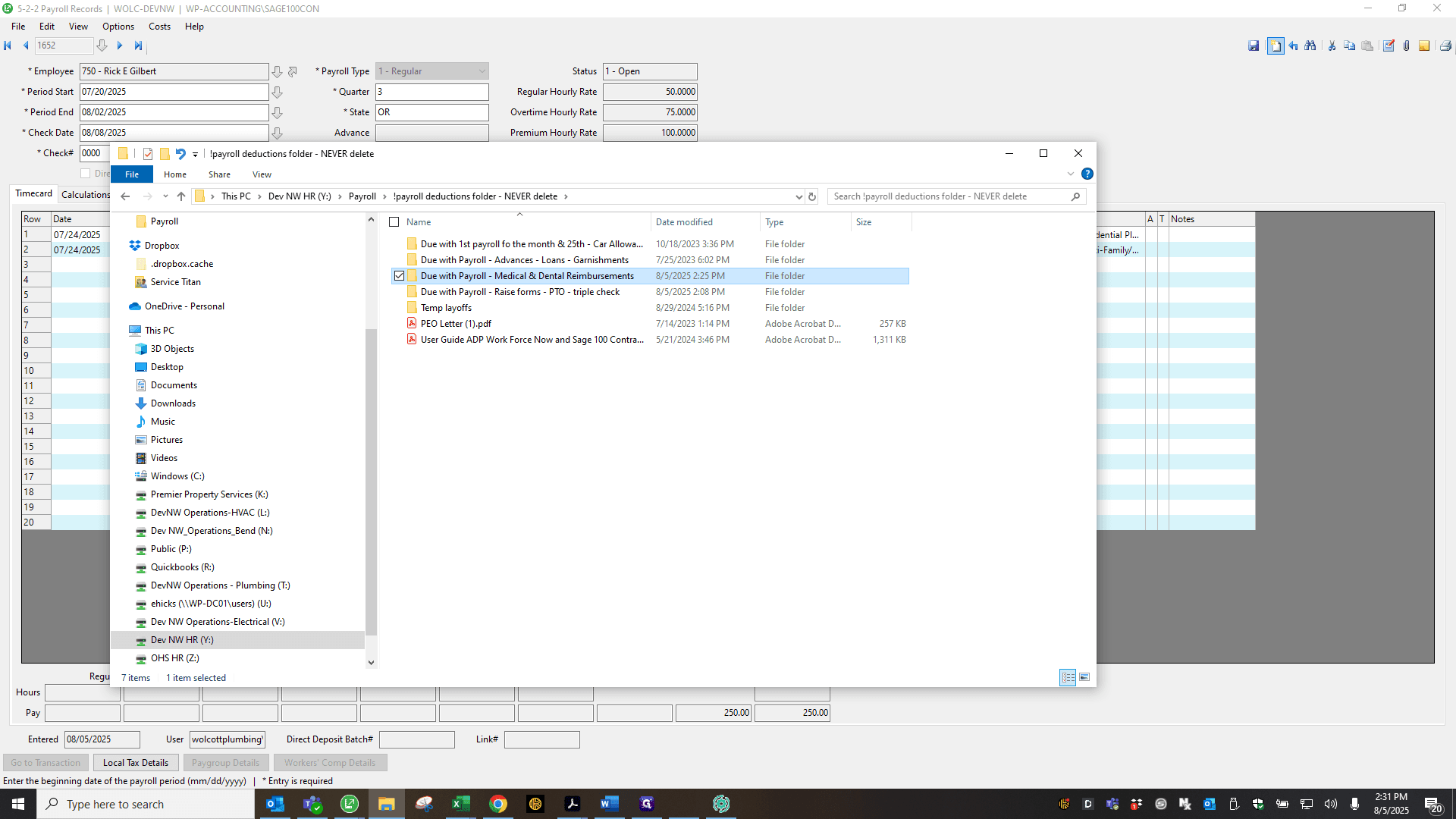This screenshot has width=1456, height=819.
Task: Go to the last payroll record
Action: point(138,45)
